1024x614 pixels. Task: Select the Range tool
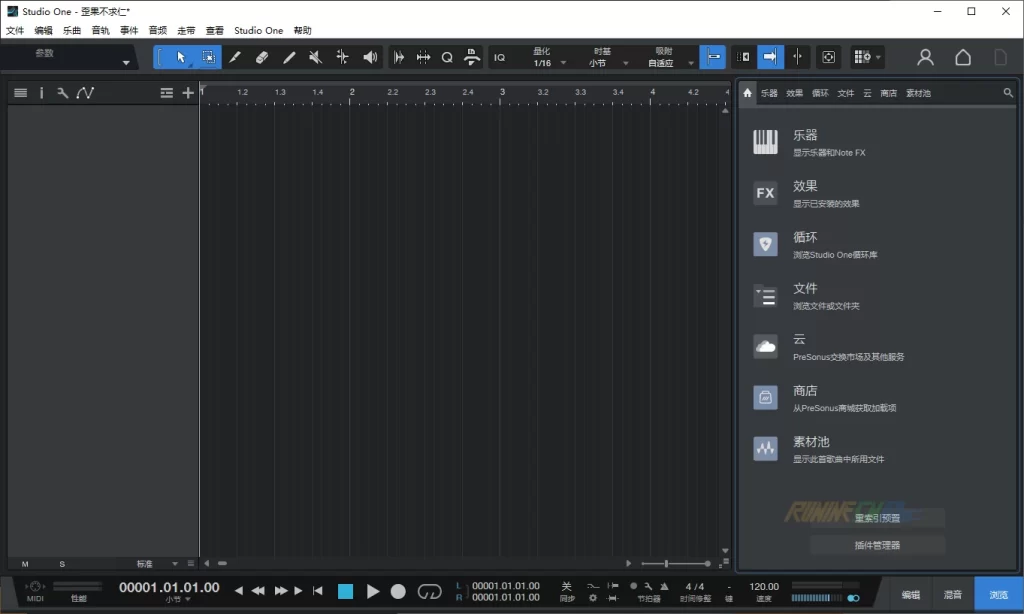(x=208, y=58)
